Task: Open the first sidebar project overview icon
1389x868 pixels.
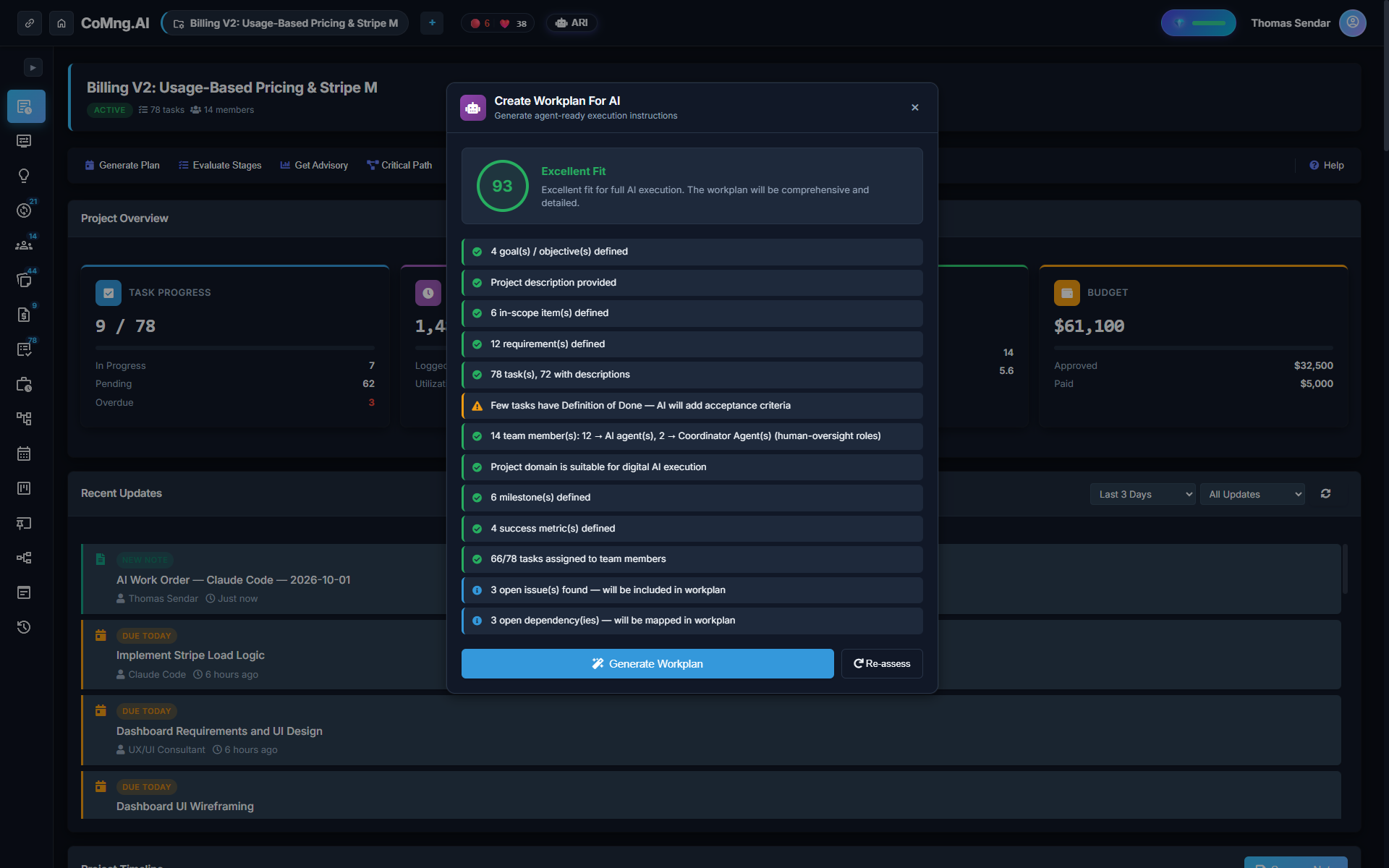Action: [26, 106]
